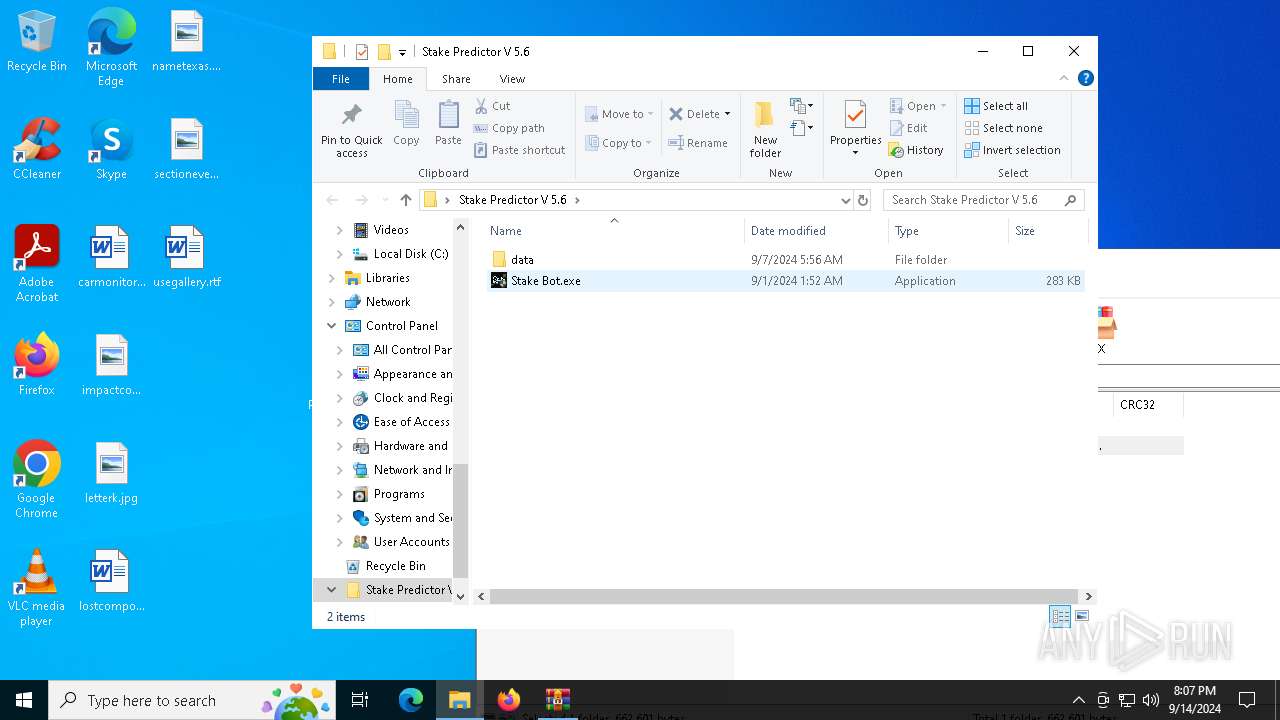Viewport: 1280px width, 720px height.
Task: Click the horizontal scrollbar in file list
Action: [x=785, y=596]
